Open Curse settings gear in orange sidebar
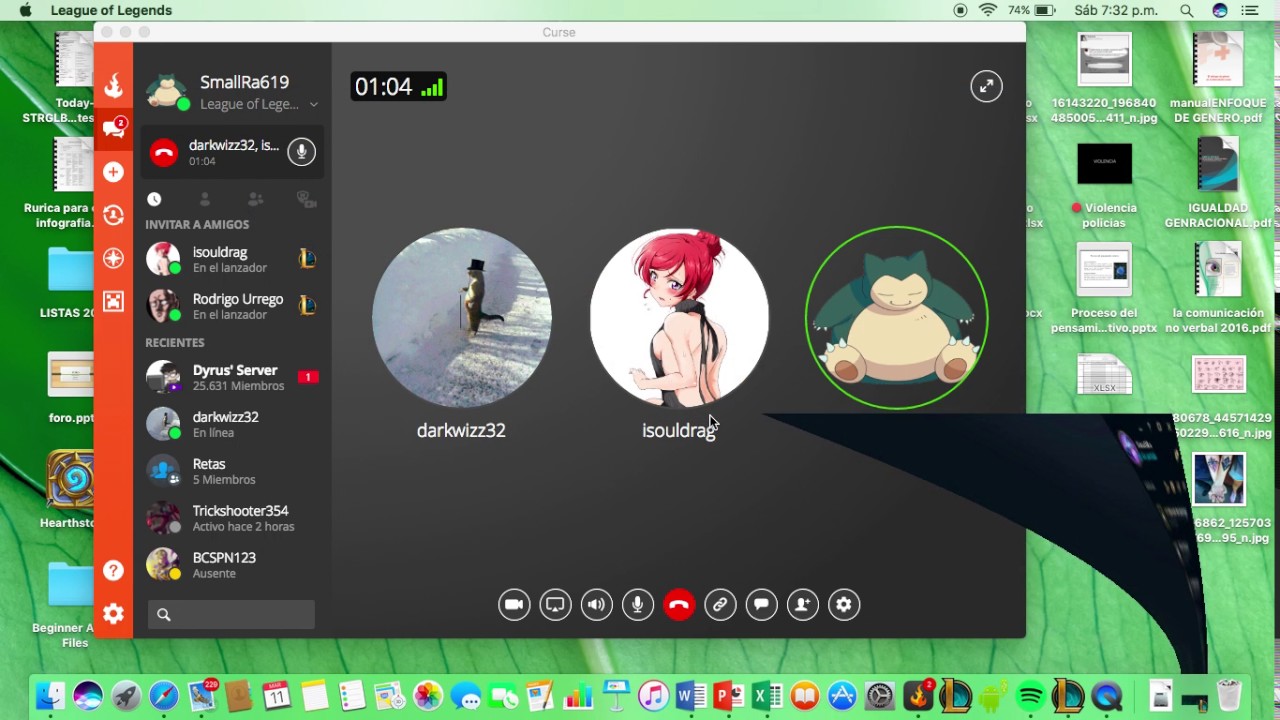The height and width of the screenshot is (720, 1280). (114, 613)
